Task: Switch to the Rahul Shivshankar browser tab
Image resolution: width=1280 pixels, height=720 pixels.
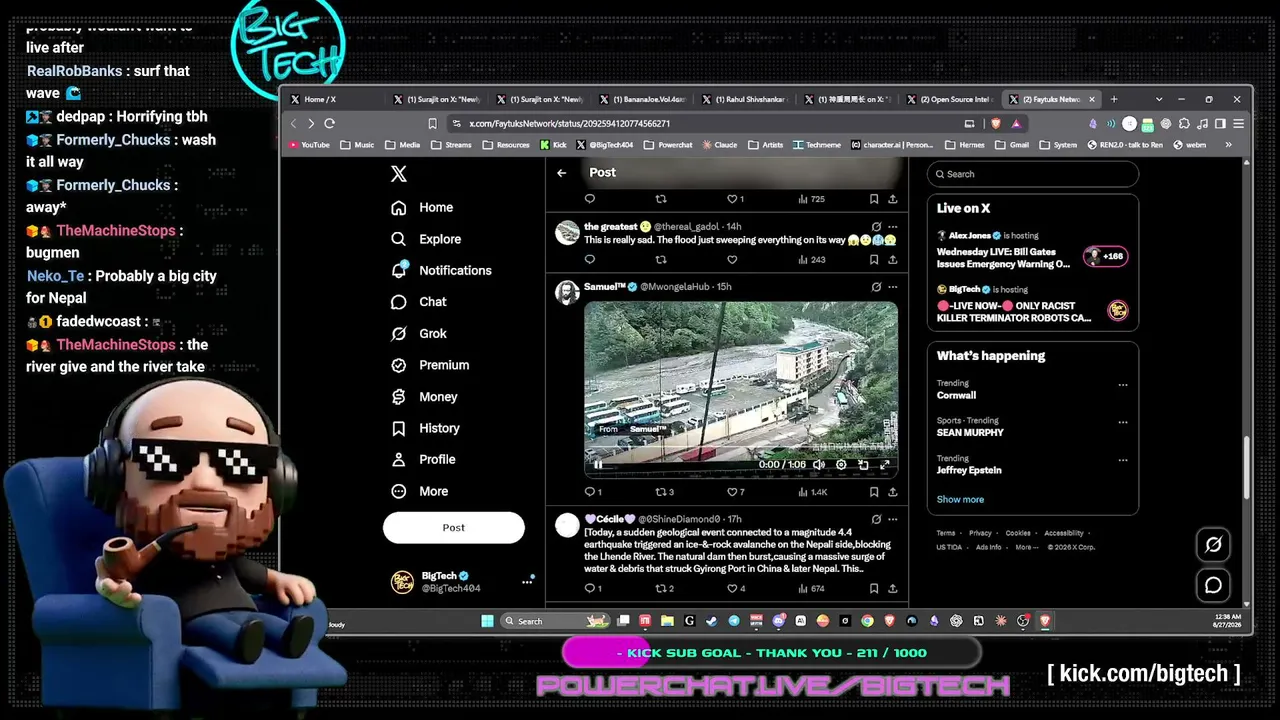Action: (x=746, y=99)
